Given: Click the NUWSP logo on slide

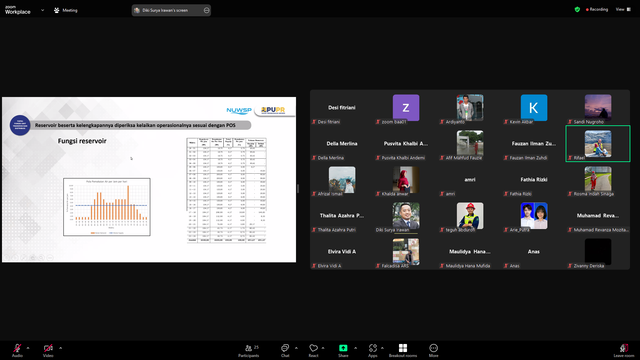Looking at the screenshot, I should [x=239, y=110].
